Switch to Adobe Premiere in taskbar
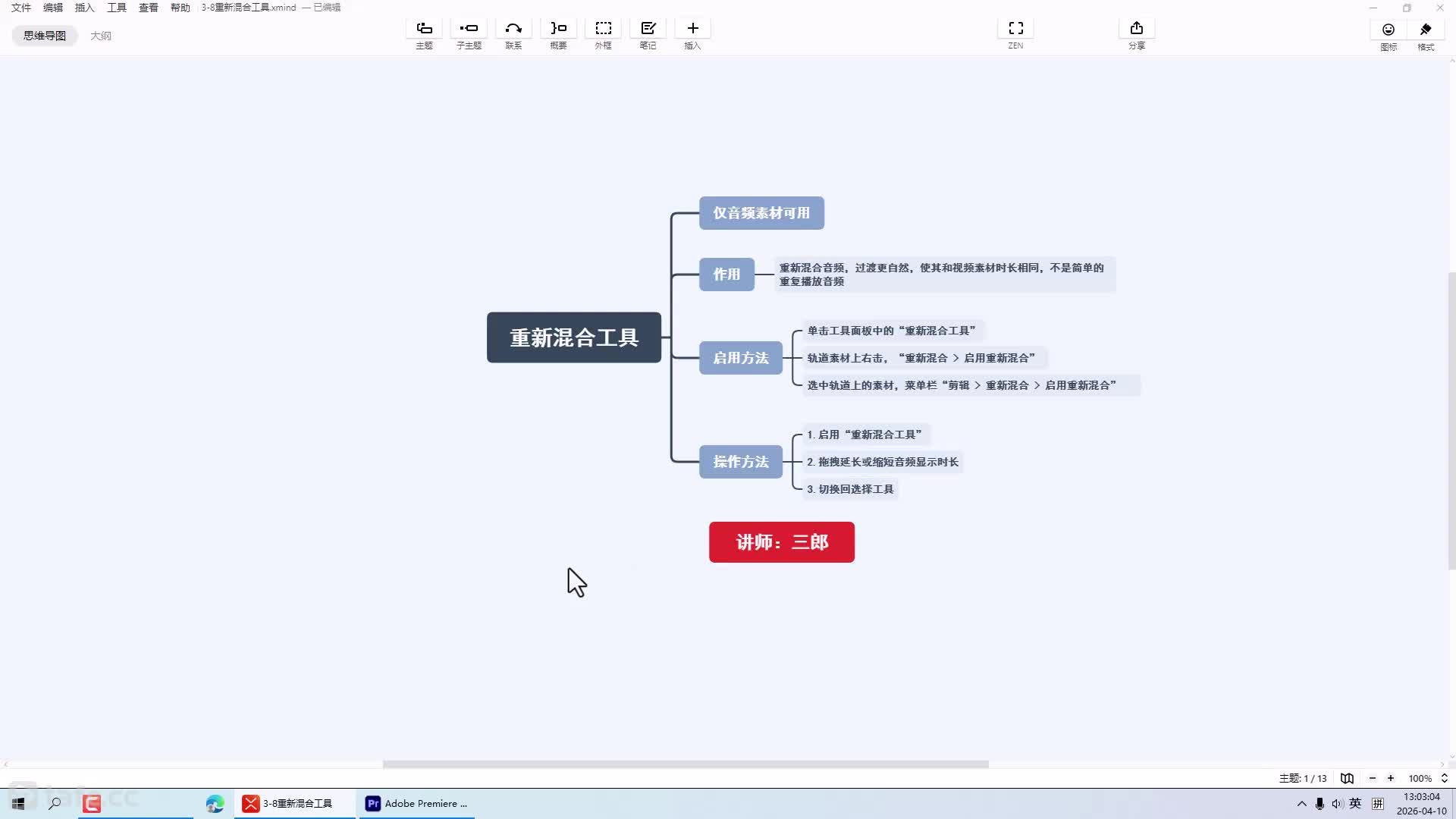Viewport: 1456px width, 819px height. coord(417,804)
